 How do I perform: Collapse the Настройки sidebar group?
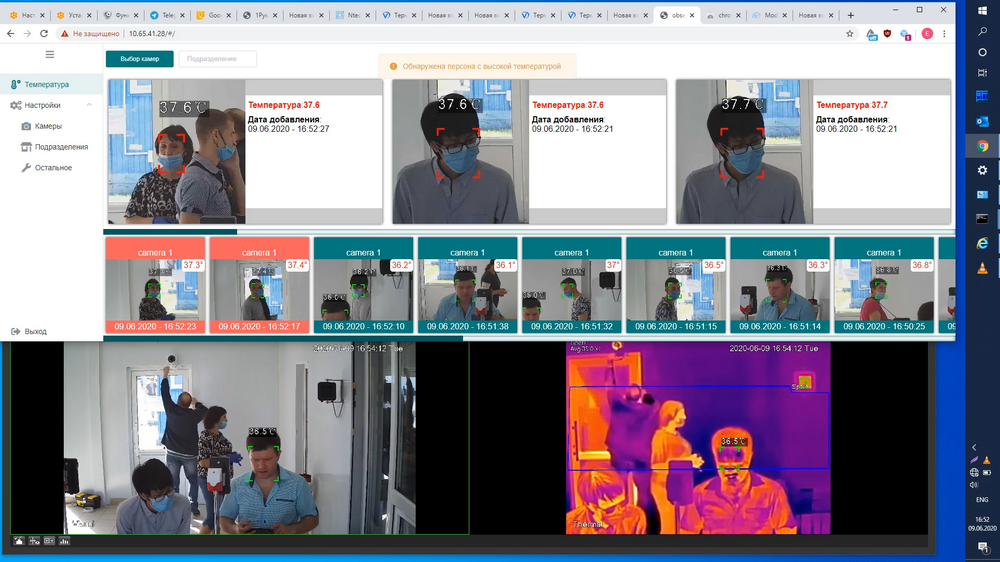coord(89,105)
